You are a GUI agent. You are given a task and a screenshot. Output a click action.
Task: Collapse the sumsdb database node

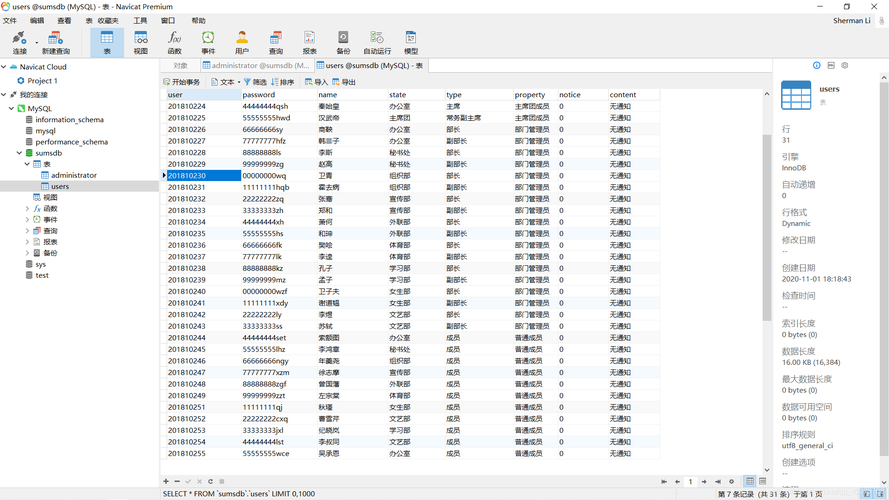19,153
